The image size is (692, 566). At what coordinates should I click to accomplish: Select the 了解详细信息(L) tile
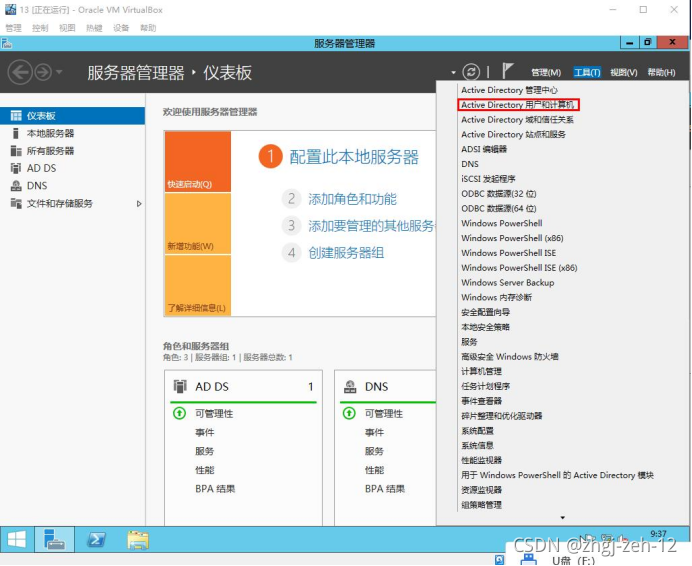coord(198,285)
